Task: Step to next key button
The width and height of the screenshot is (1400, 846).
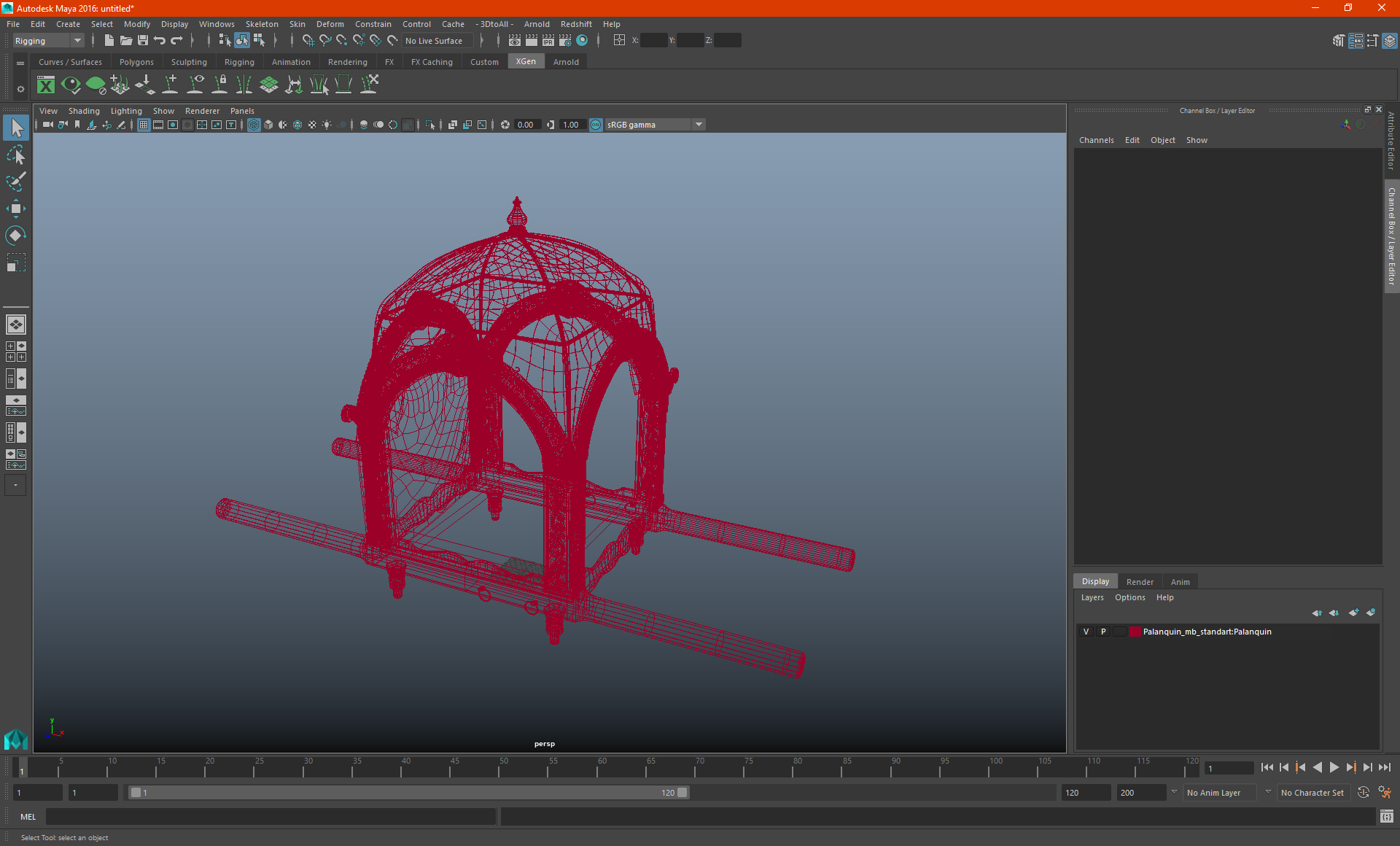Action: (1351, 767)
